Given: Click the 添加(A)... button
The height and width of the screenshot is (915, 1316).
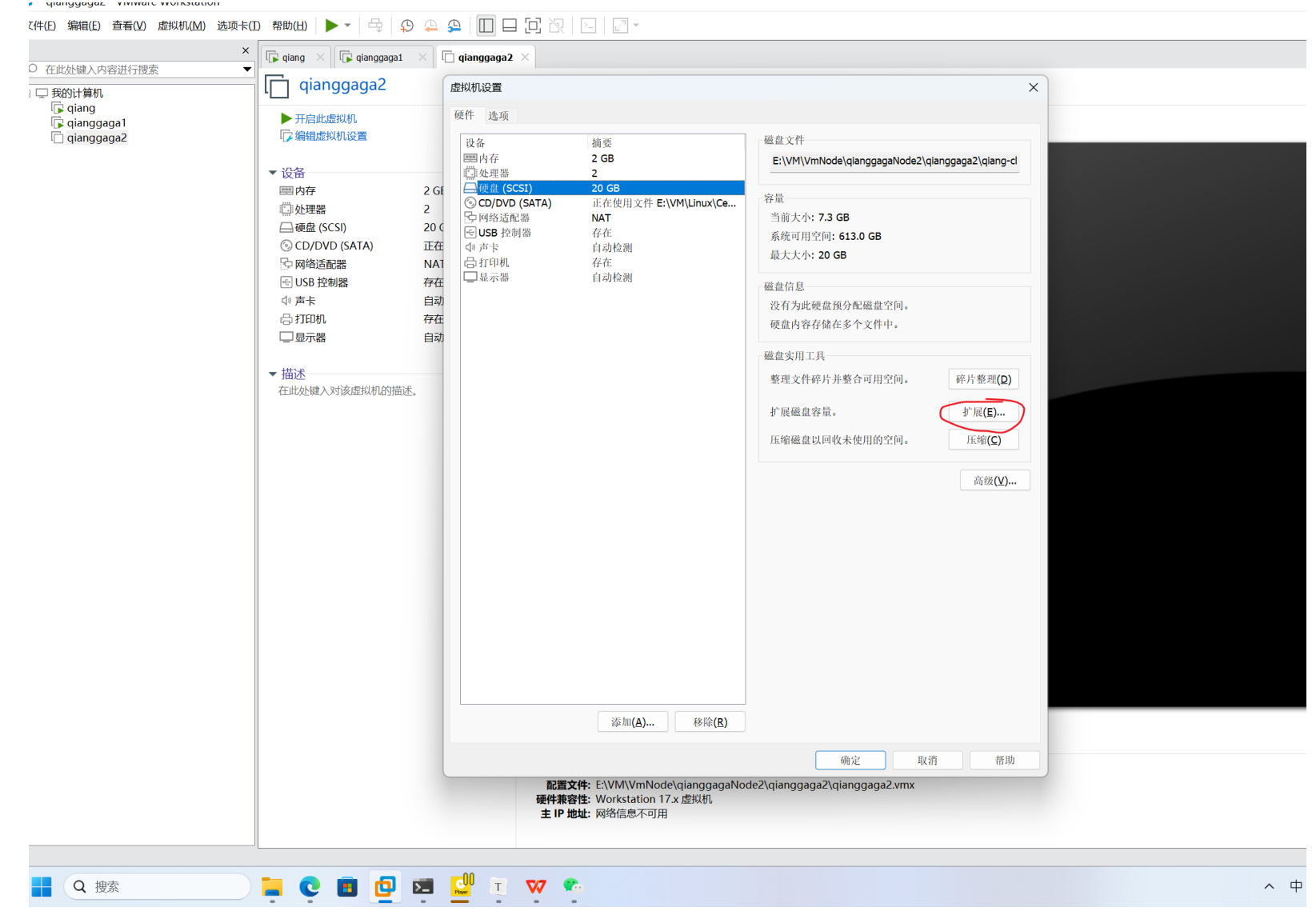Looking at the screenshot, I should (632, 722).
